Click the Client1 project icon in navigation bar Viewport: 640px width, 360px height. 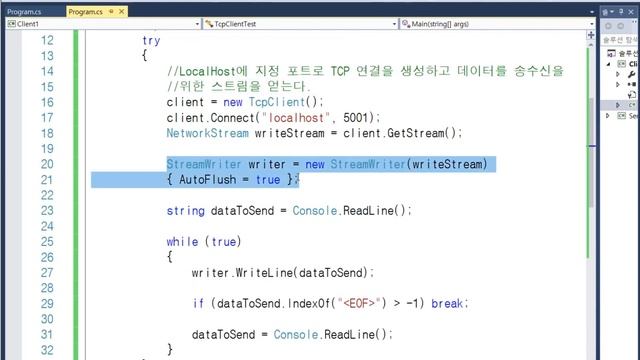(x=11, y=24)
